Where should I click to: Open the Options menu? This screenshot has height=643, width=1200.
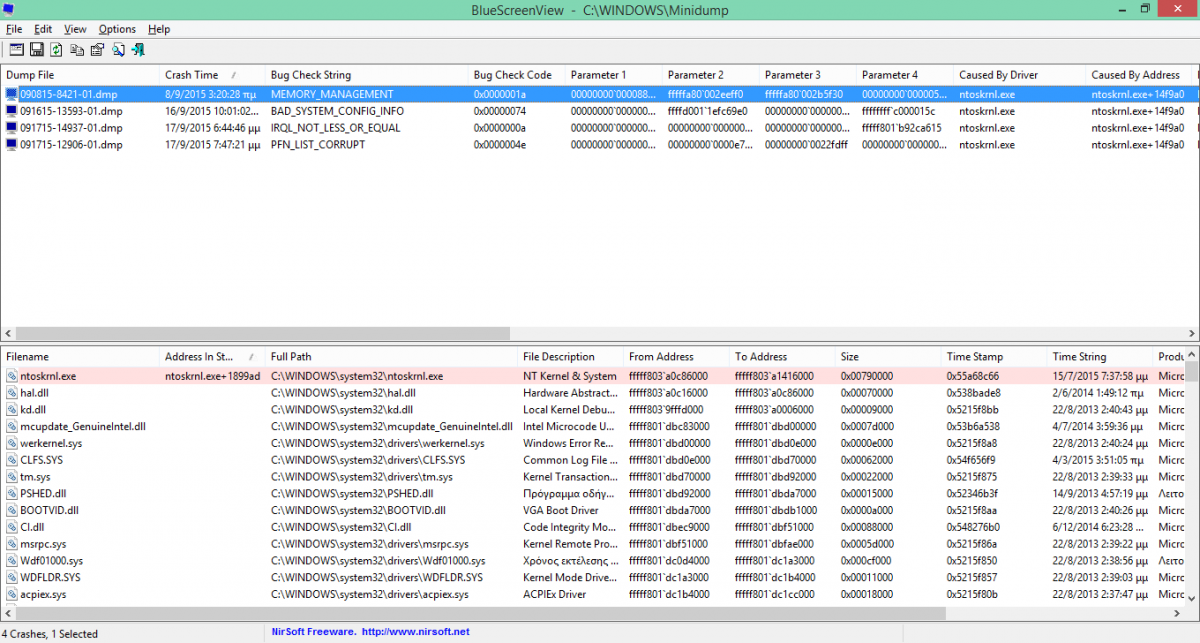[x=117, y=29]
